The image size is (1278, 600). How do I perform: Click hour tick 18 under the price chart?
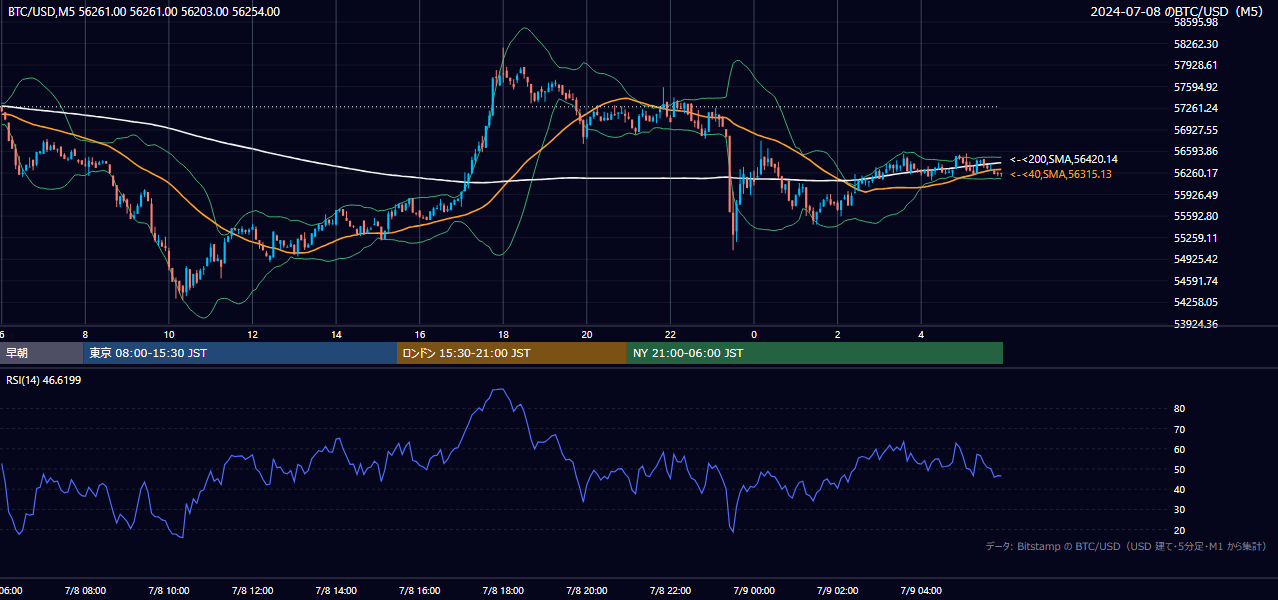point(503,334)
